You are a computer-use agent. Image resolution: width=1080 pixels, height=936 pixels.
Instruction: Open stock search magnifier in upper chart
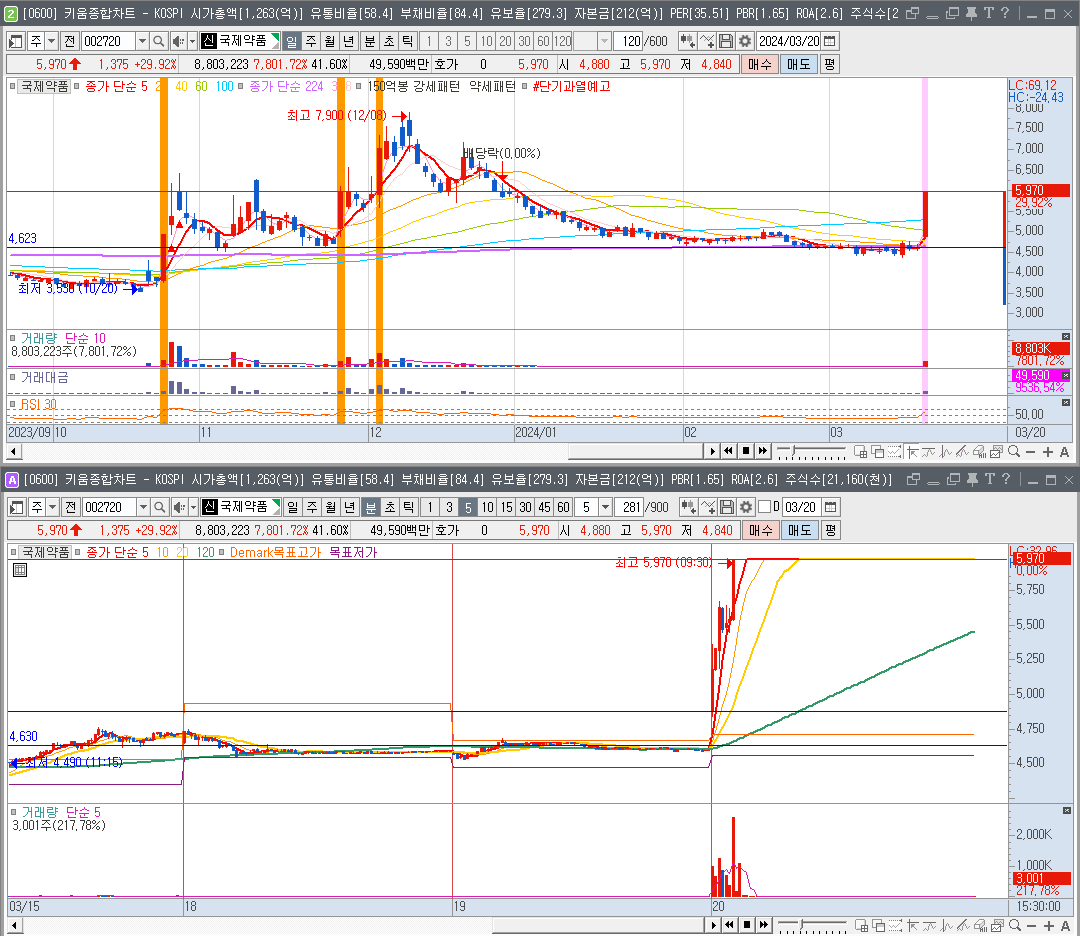(x=158, y=41)
